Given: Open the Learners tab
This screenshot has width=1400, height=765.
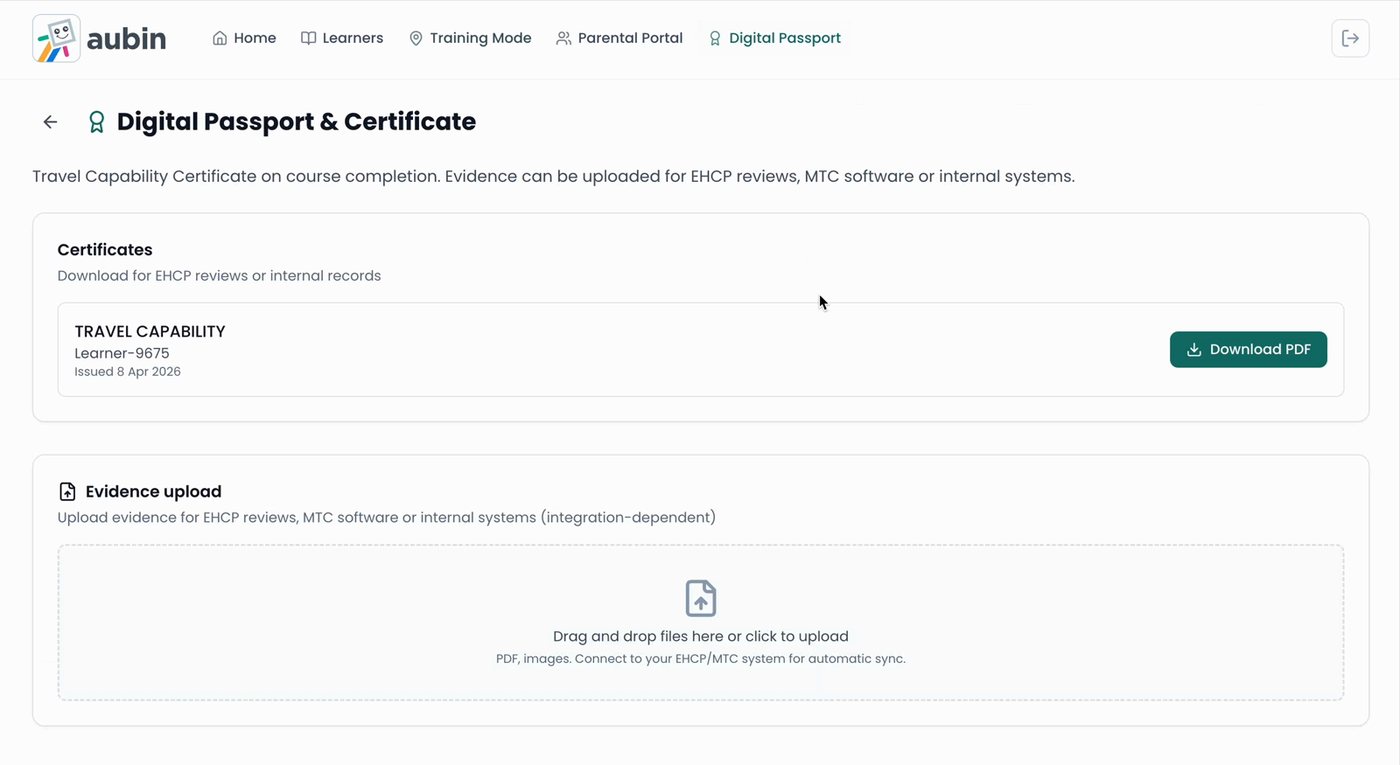Looking at the screenshot, I should pos(342,38).
